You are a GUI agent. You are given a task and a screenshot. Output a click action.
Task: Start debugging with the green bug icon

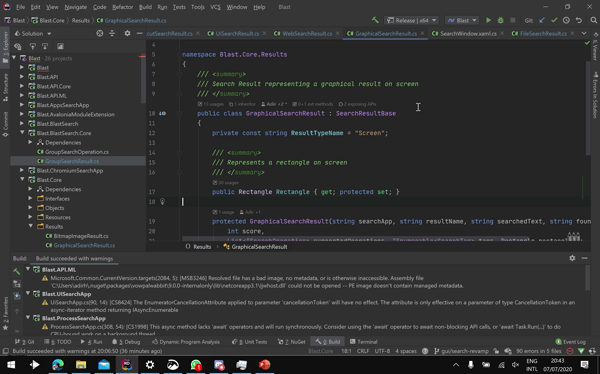tap(501, 20)
